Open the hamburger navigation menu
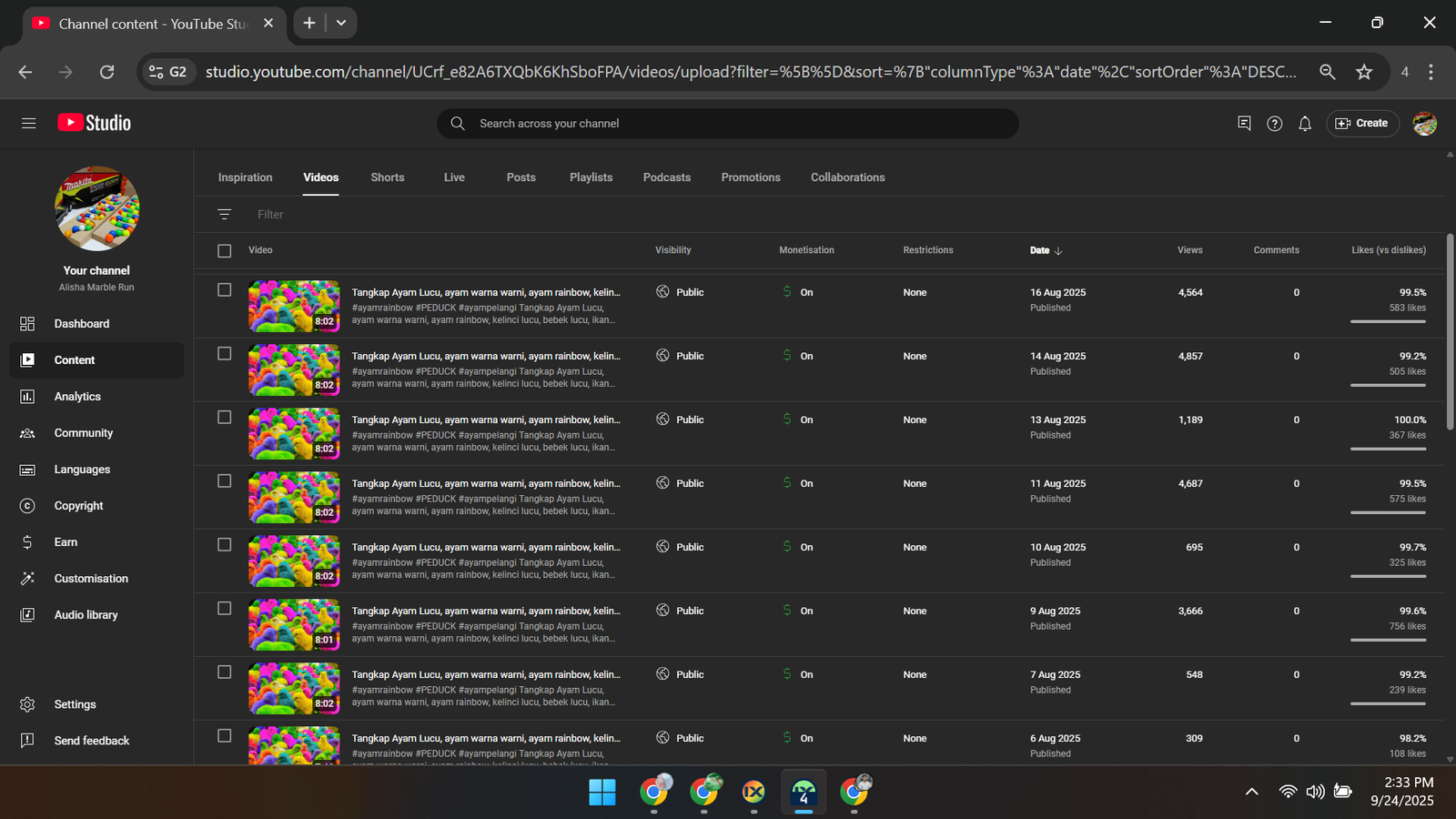The image size is (1456, 819). pyautogui.click(x=28, y=123)
